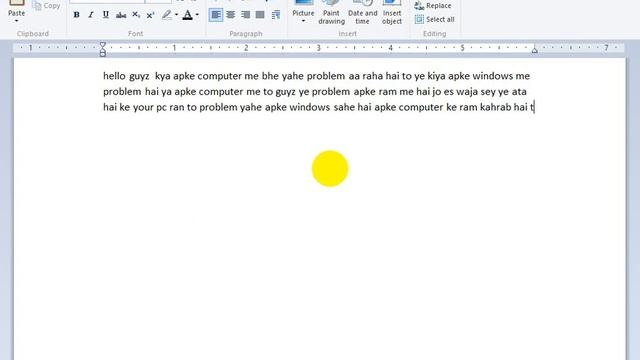This screenshot has width=640, height=360.
Task: Justify the paragraph text
Action: tap(260, 15)
